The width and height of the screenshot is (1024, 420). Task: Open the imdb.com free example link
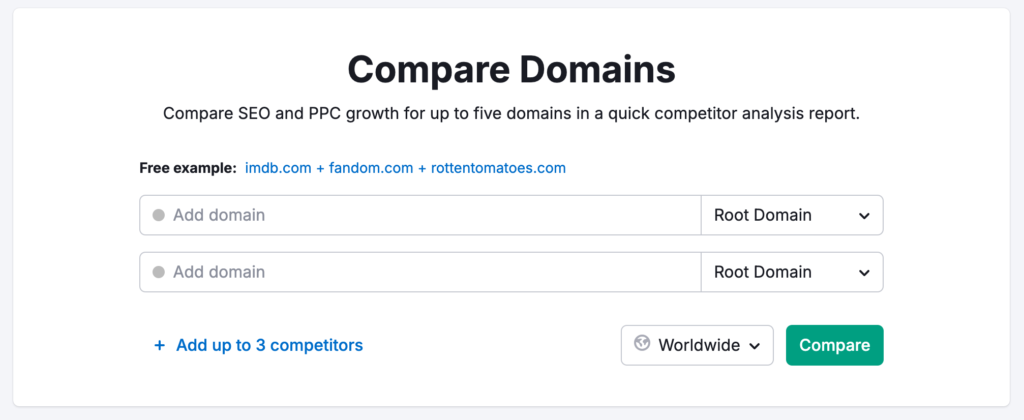point(277,168)
